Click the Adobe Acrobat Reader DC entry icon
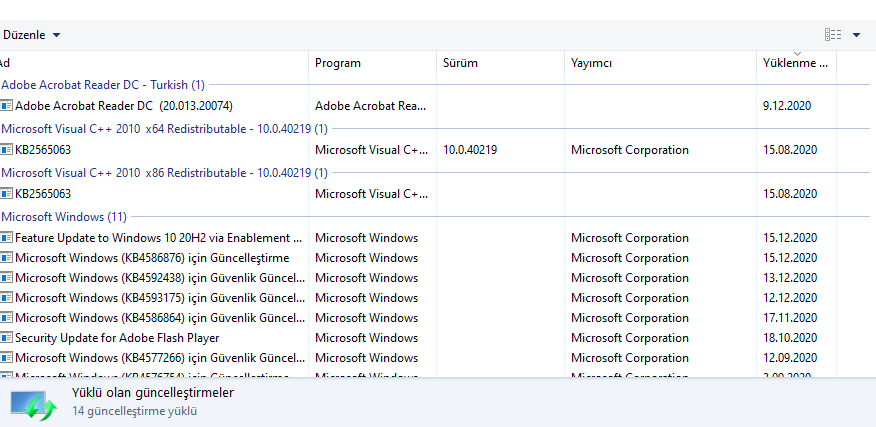The image size is (876, 427). [x=6, y=105]
